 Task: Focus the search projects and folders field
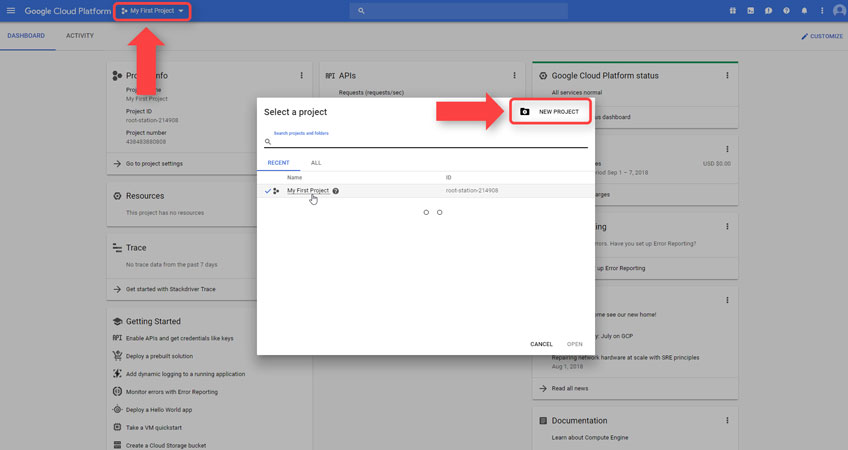pyautogui.click(x=426, y=141)
